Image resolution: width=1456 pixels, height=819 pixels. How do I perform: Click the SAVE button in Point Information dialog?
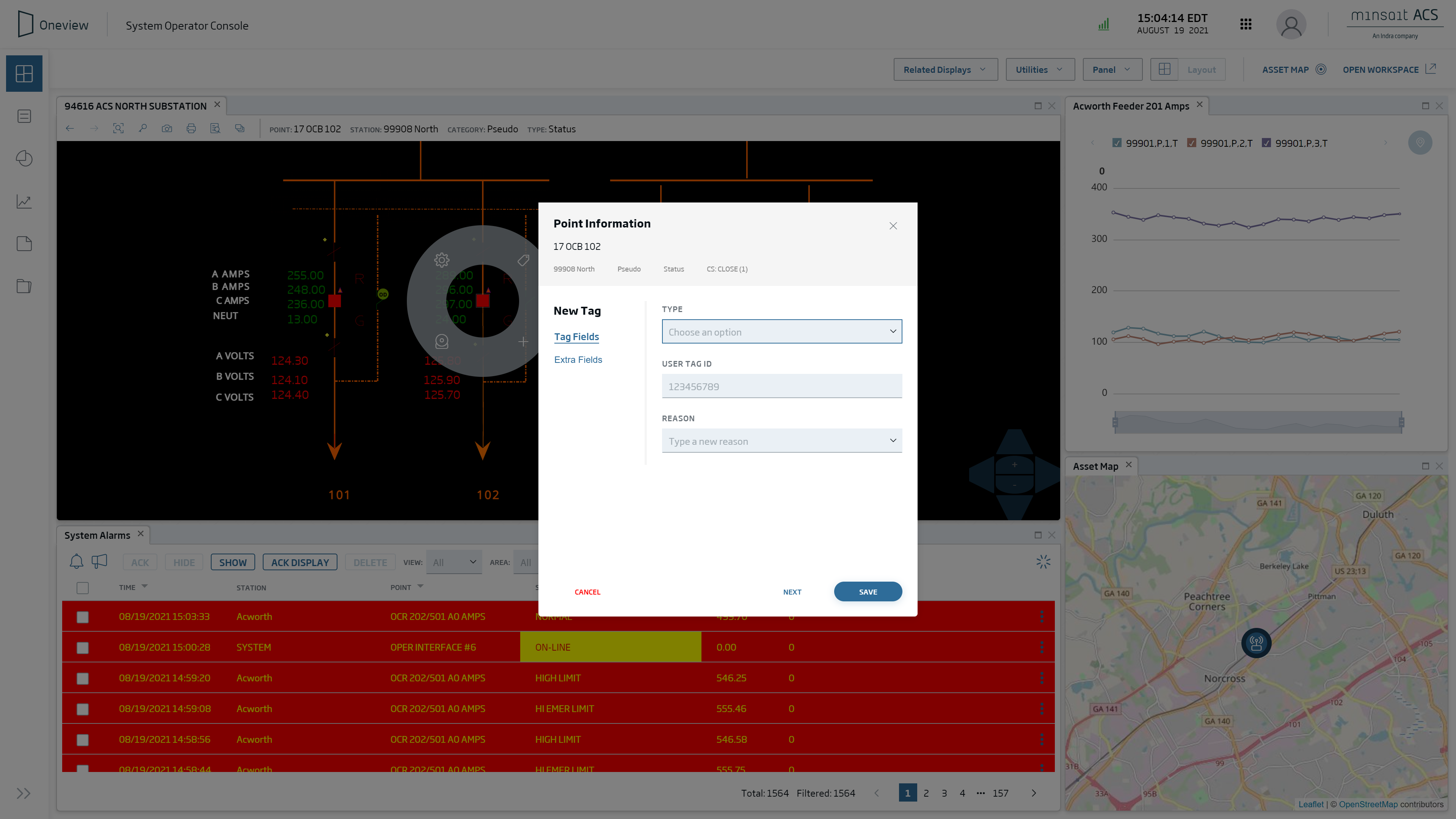[x=868, y=591]
